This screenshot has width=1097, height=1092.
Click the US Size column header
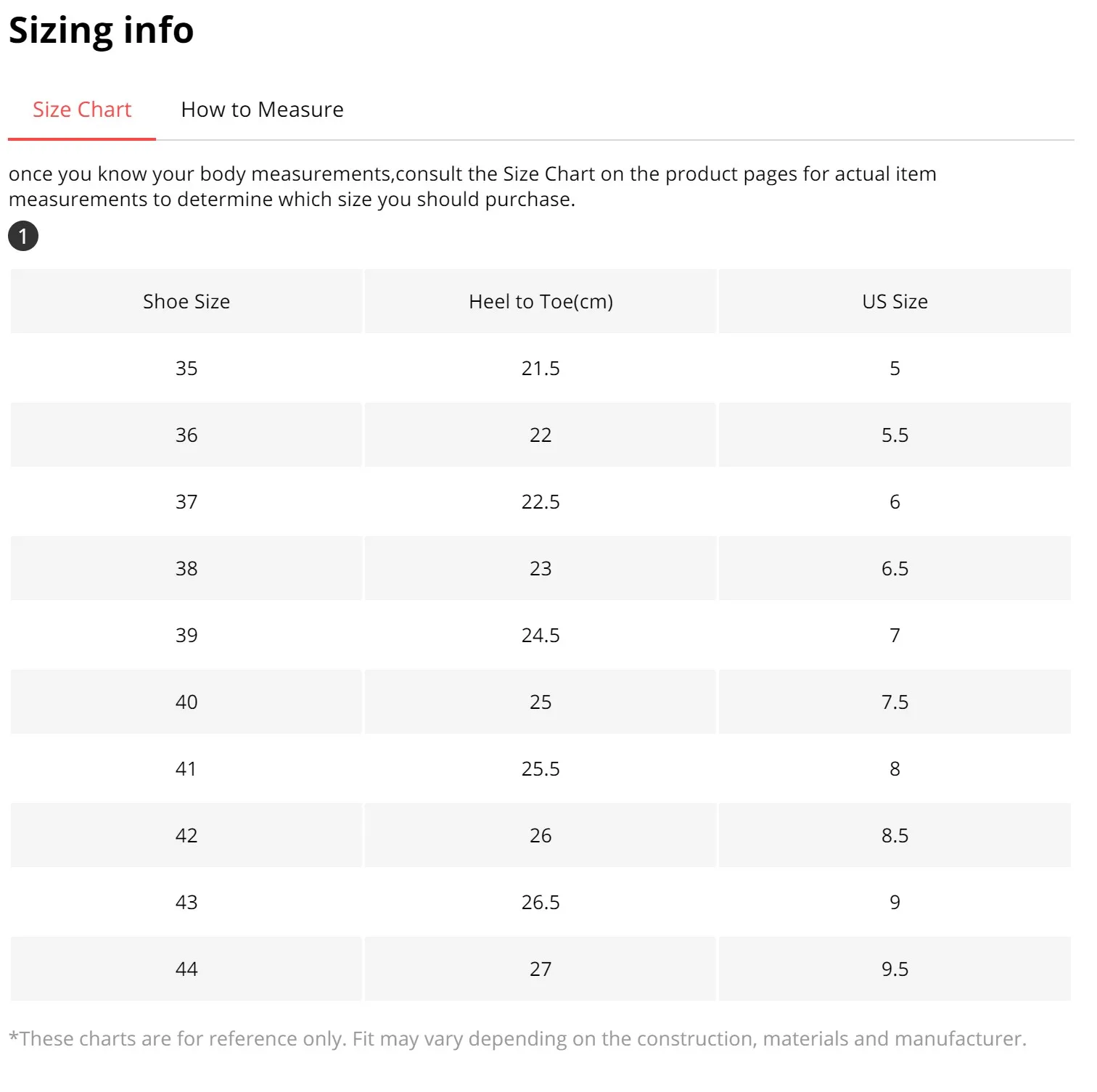pyautogui.click(x=895, y=302)
